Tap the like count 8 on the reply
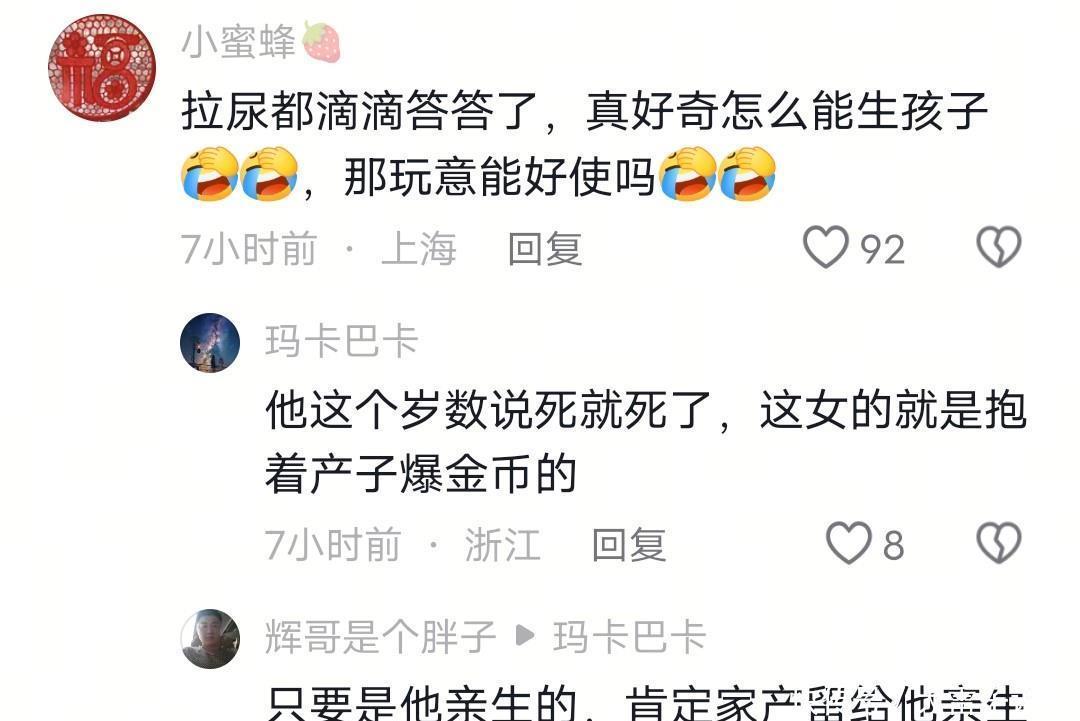1080x721 pixels. tap(893, 545)
